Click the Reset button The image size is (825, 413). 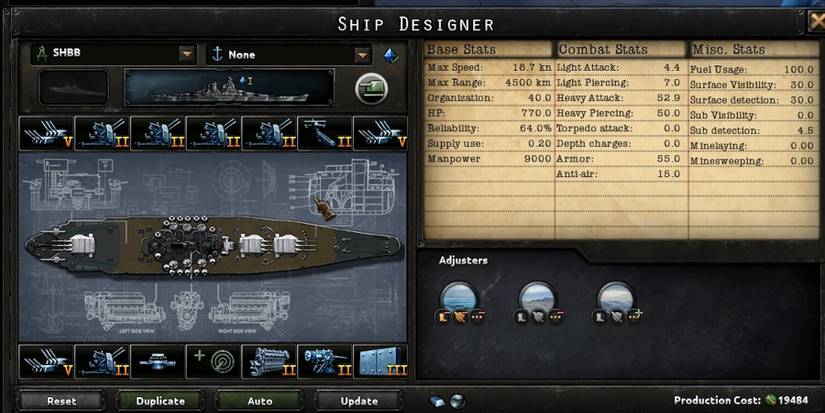pos(62,401)
